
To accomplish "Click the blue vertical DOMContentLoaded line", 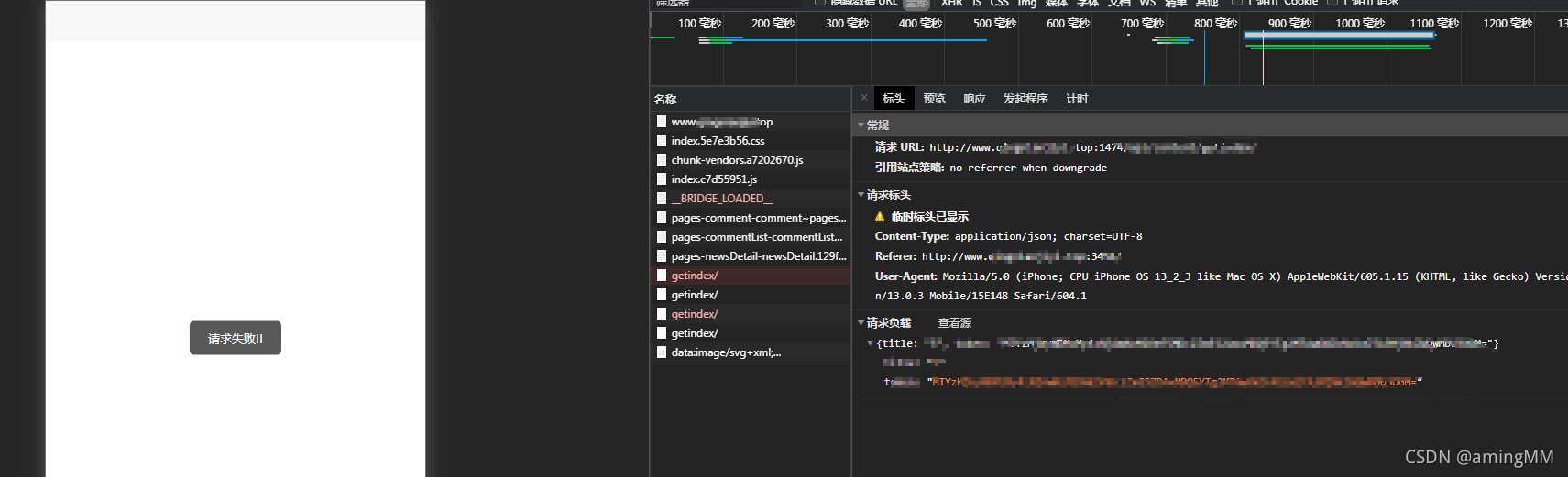I will 1204,57.
